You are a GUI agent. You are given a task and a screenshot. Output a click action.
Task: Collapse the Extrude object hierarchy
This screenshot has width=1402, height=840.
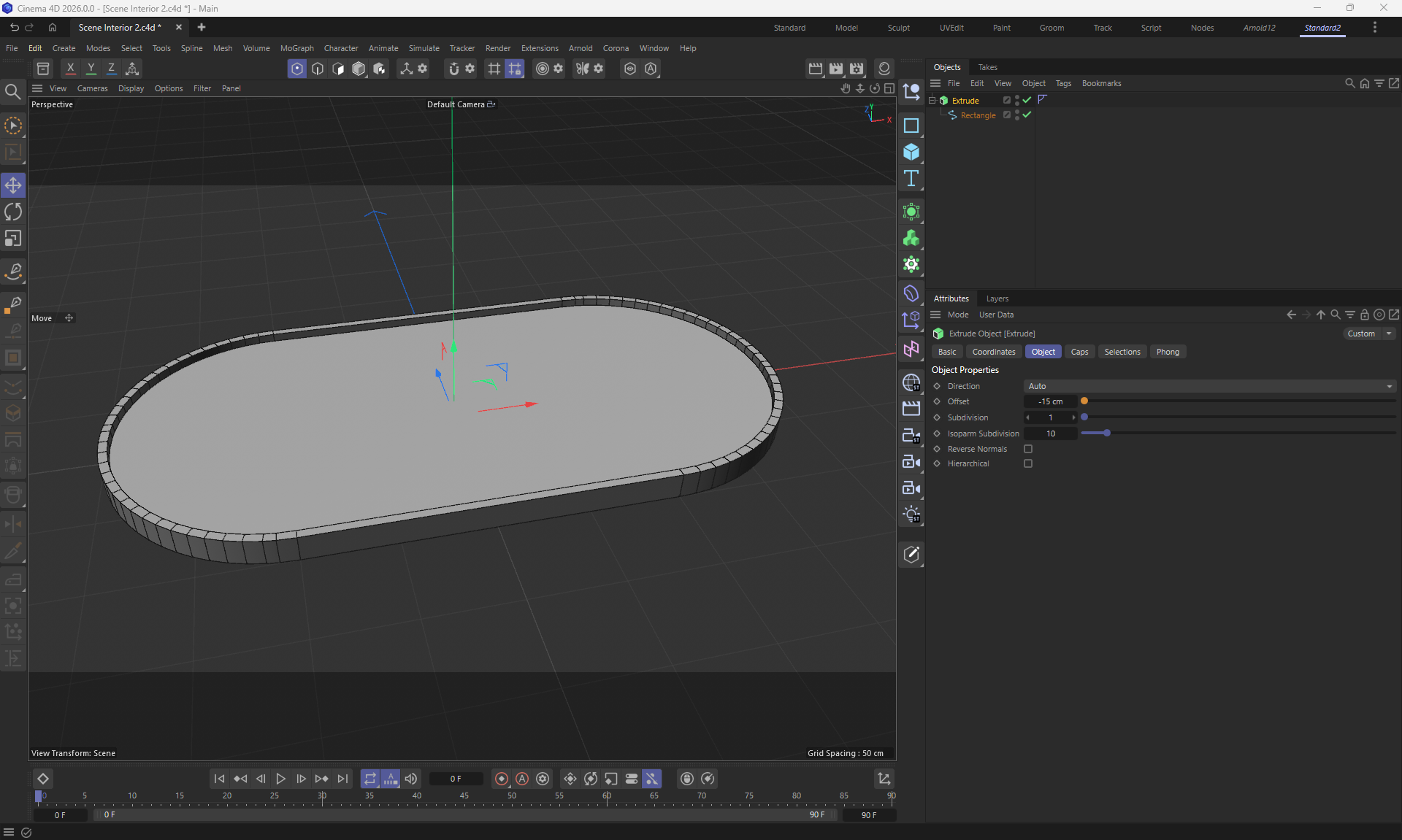932,100
